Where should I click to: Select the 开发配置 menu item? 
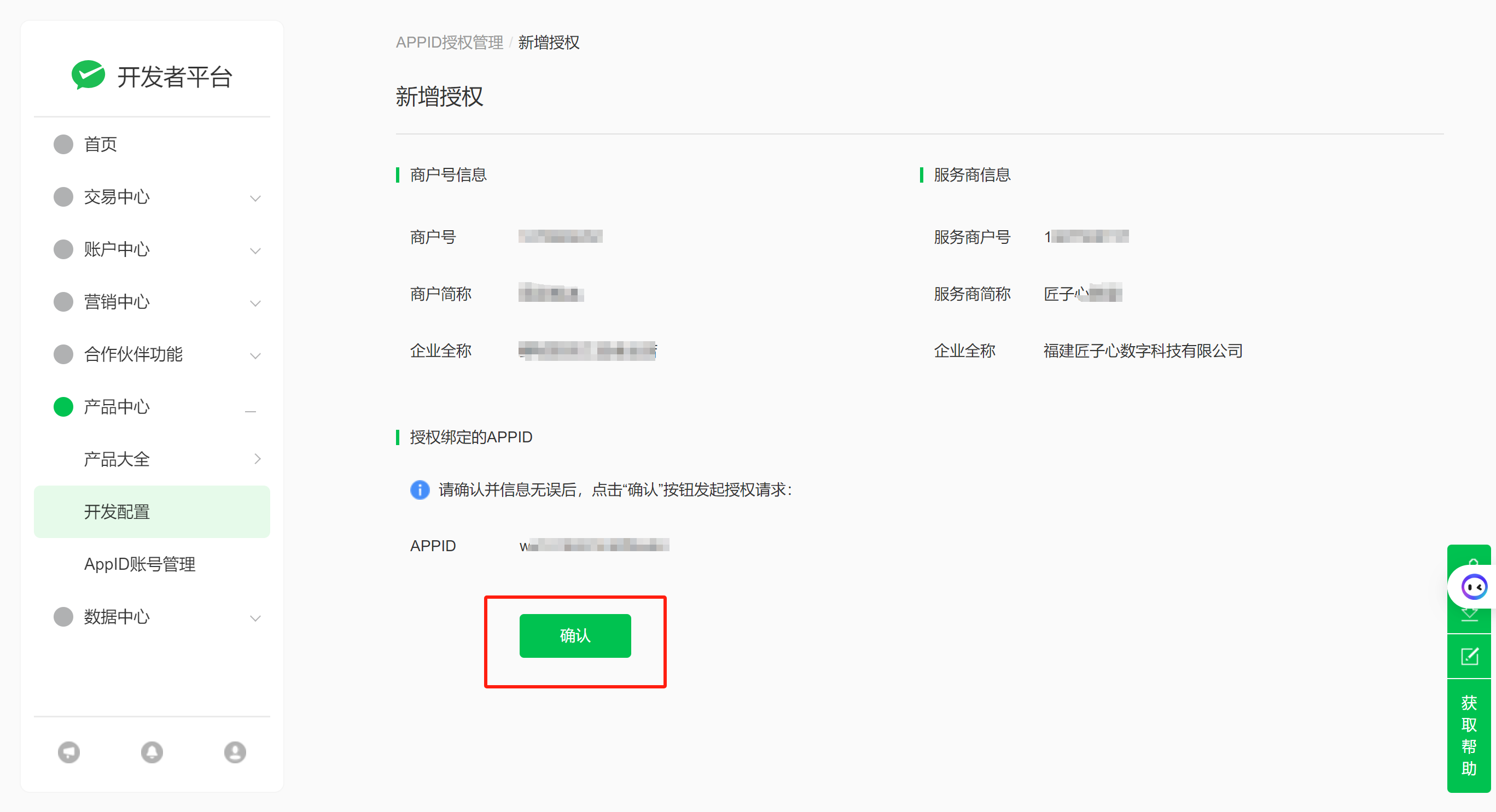pyautogui.click(x=117, y=511)
